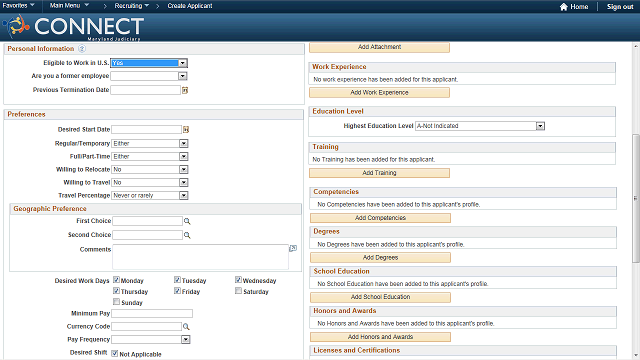Image resolution: width=640 pixels, height=360 pixels.
Task: Focus the First Choice field
Action: (147, 221)
